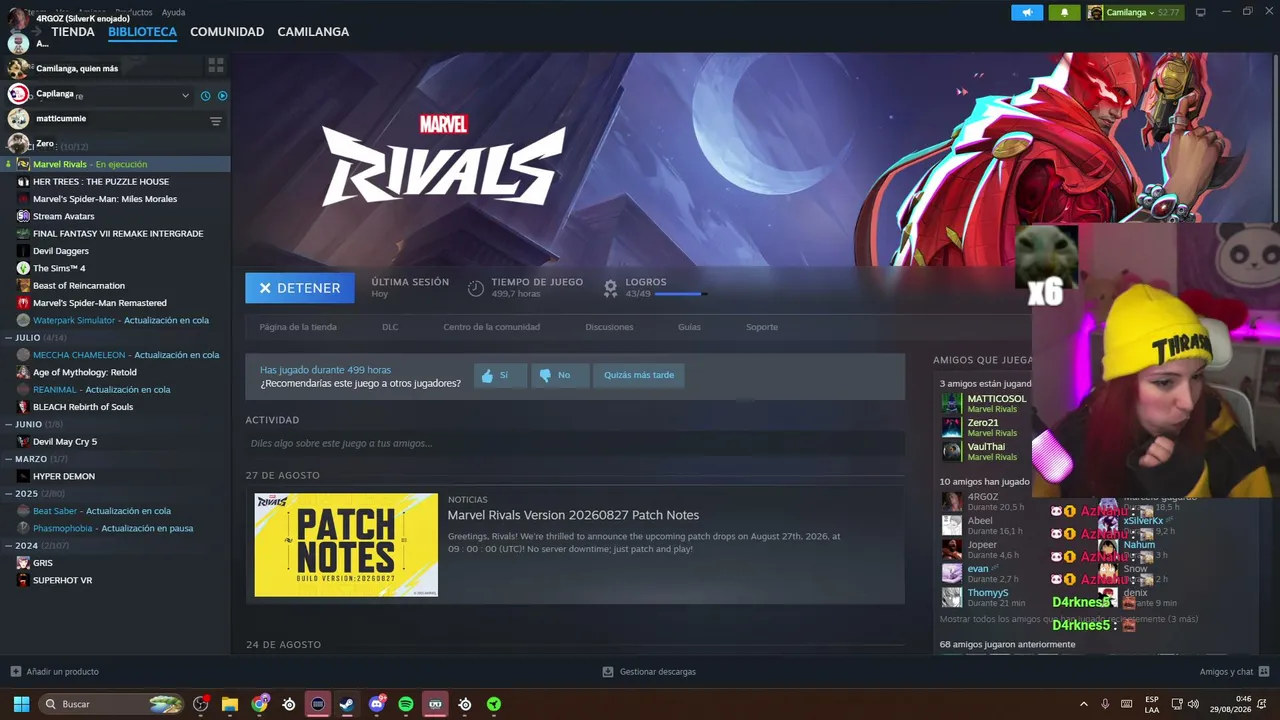Choose Quizás más tarde
Image resolution: width=1280 pixels, height=720 pixels.
(x=639, y=375)
